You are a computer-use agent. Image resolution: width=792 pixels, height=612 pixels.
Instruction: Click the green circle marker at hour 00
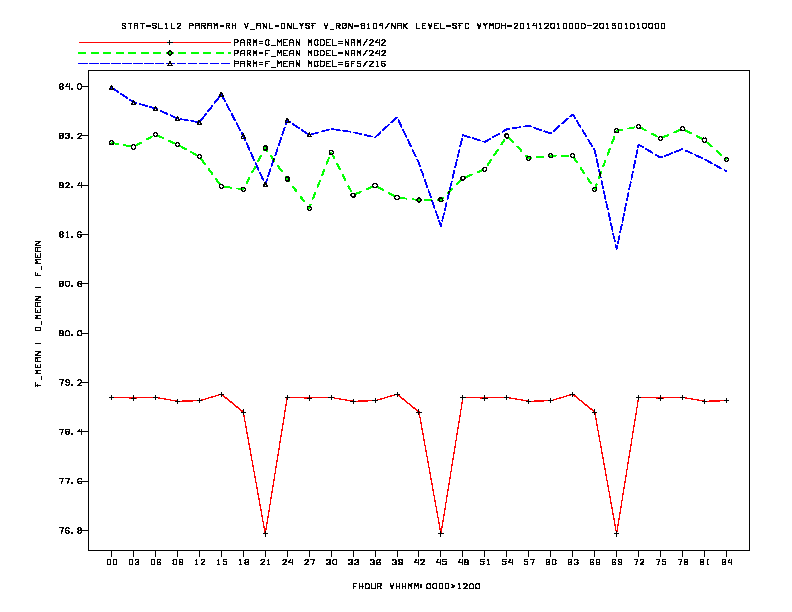point(112,143)
